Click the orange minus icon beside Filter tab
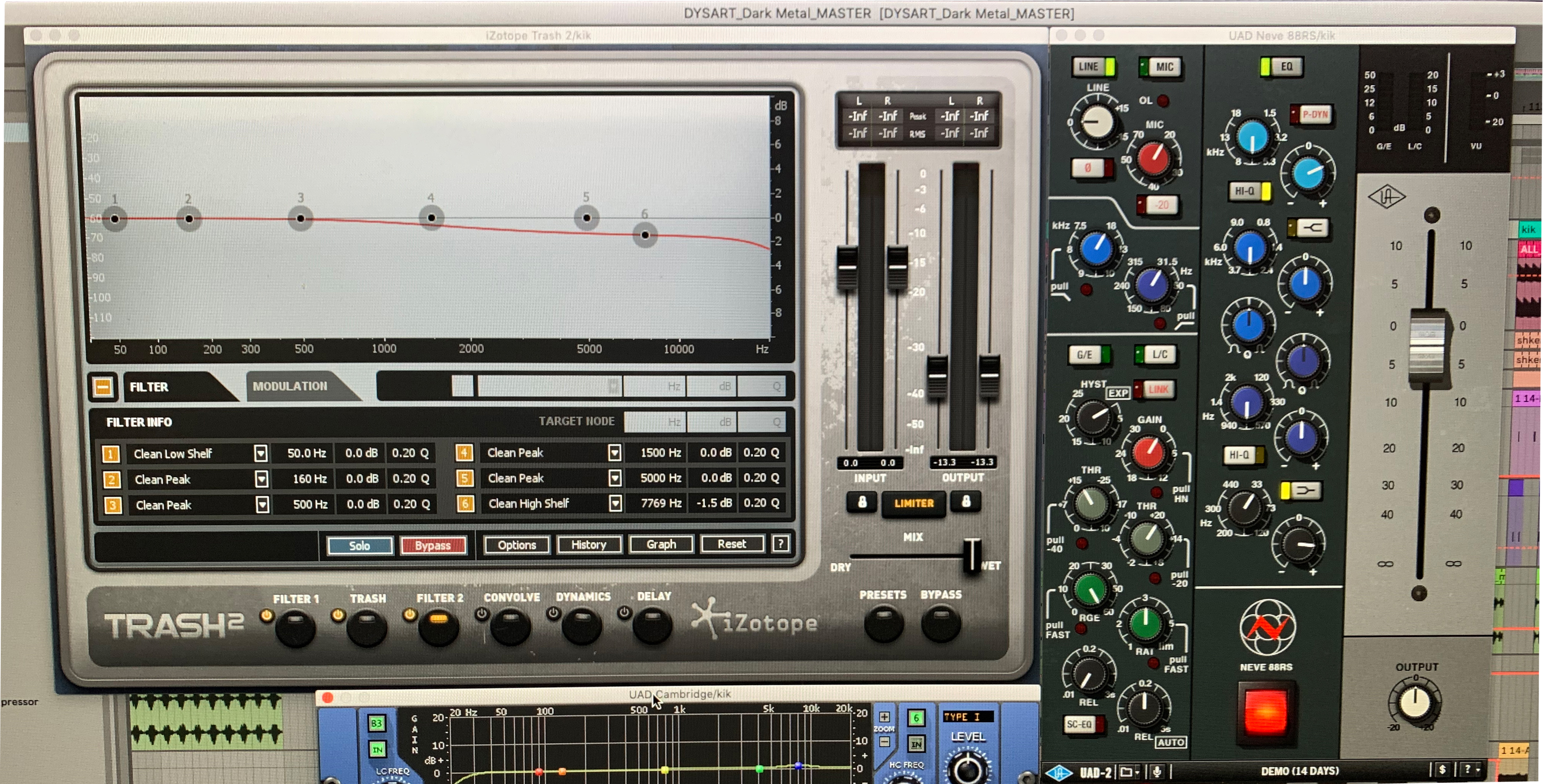This screenshot has width=1543, height=784. coord(103,387)
